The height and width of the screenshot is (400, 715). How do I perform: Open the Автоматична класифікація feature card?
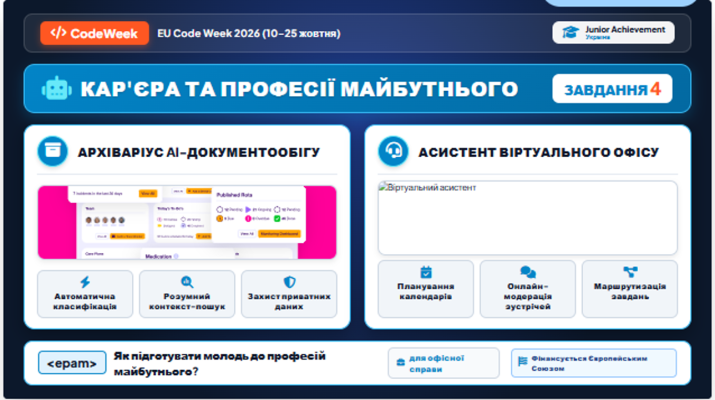tap(85, 294)
